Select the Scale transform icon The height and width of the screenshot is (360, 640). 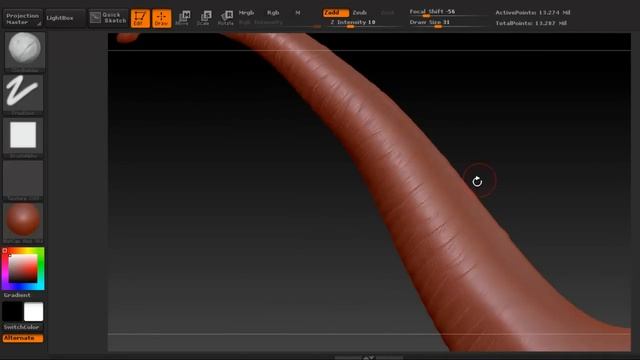[x=204, y=18]
